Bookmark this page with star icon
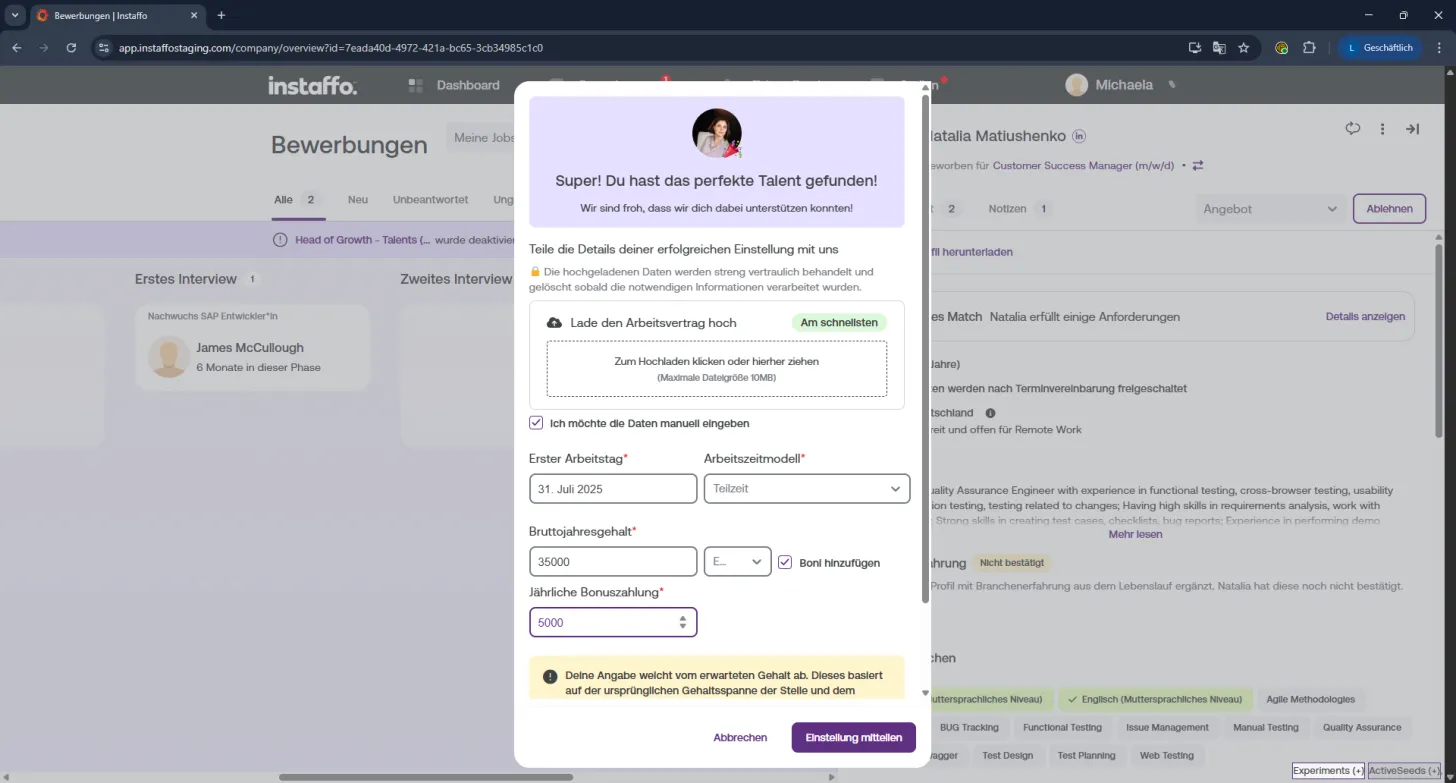 point(1244,47)
